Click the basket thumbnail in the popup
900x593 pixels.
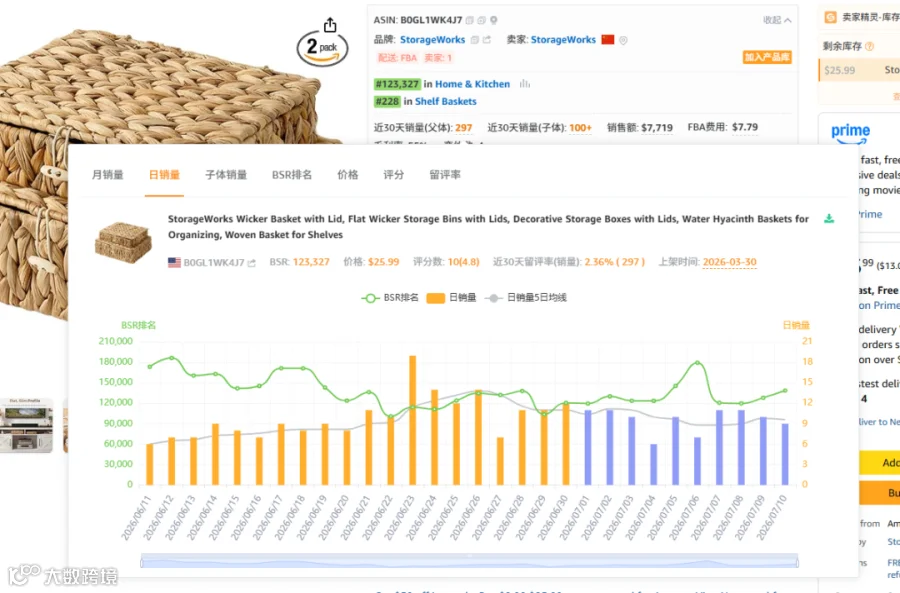(123, 242)
